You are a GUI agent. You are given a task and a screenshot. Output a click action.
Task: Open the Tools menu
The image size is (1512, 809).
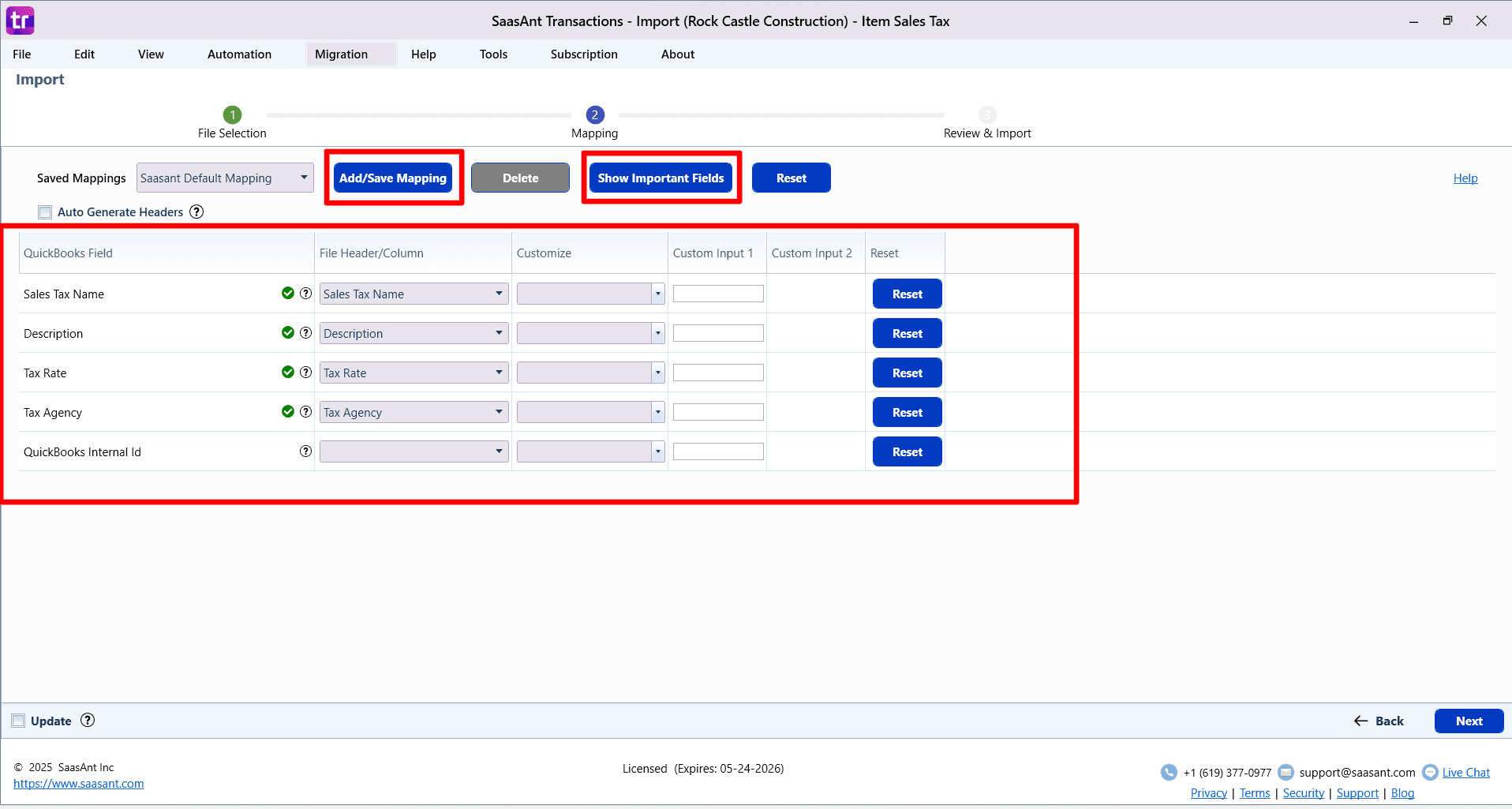(493, 54)
